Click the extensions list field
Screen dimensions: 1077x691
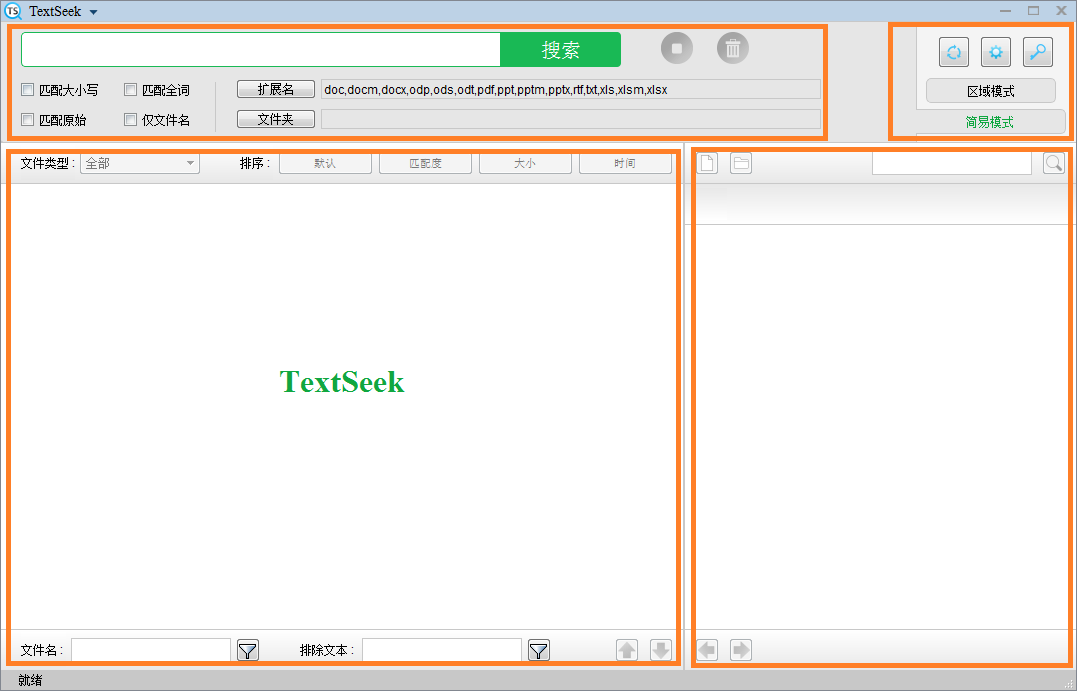pyautogui.click(x=571, y=89)
